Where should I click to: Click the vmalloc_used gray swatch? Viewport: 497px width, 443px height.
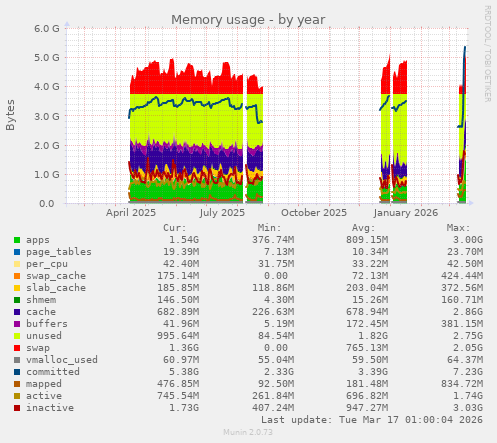[17, 360]
